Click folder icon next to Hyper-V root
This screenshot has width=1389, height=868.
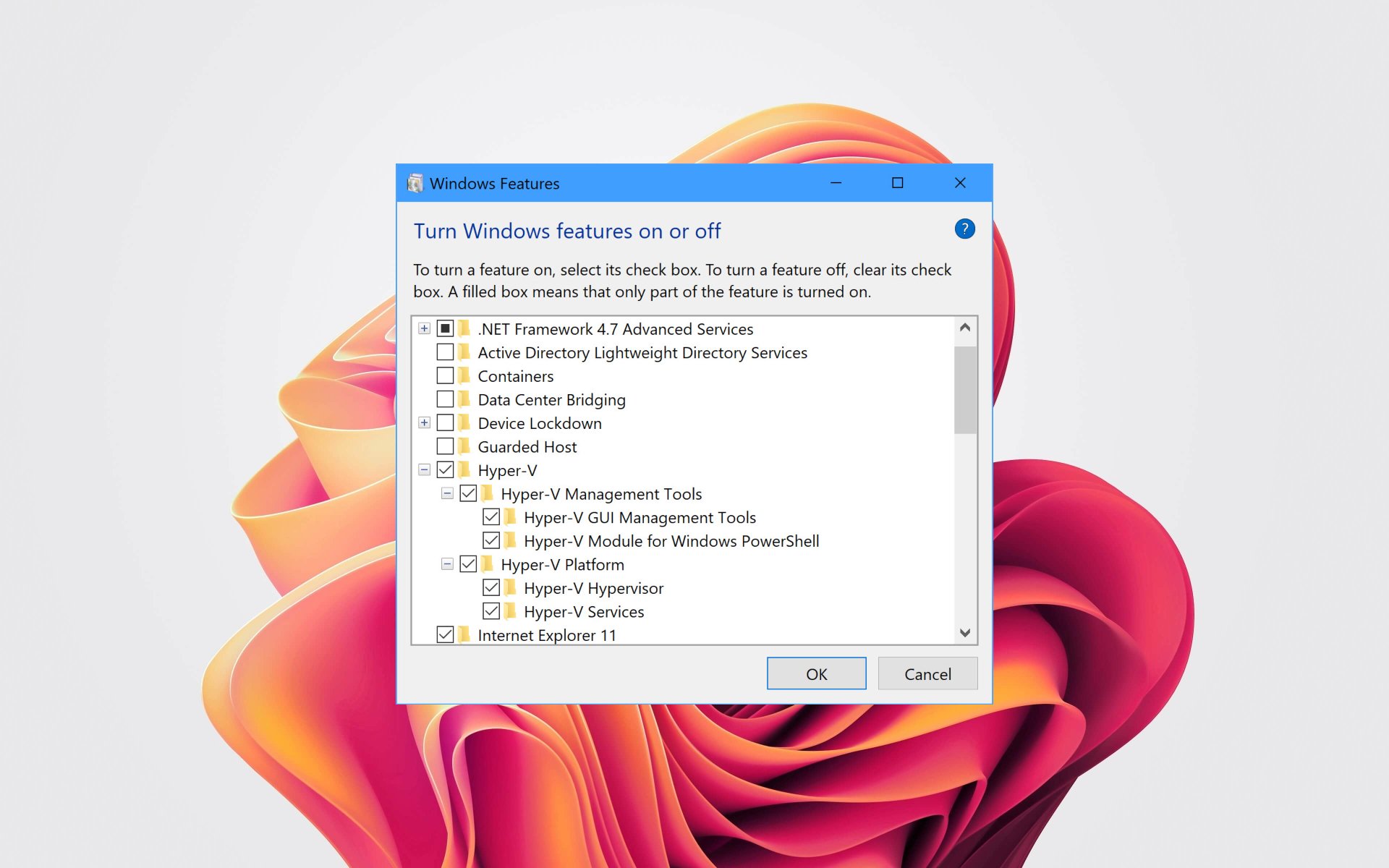pos(464,470)
